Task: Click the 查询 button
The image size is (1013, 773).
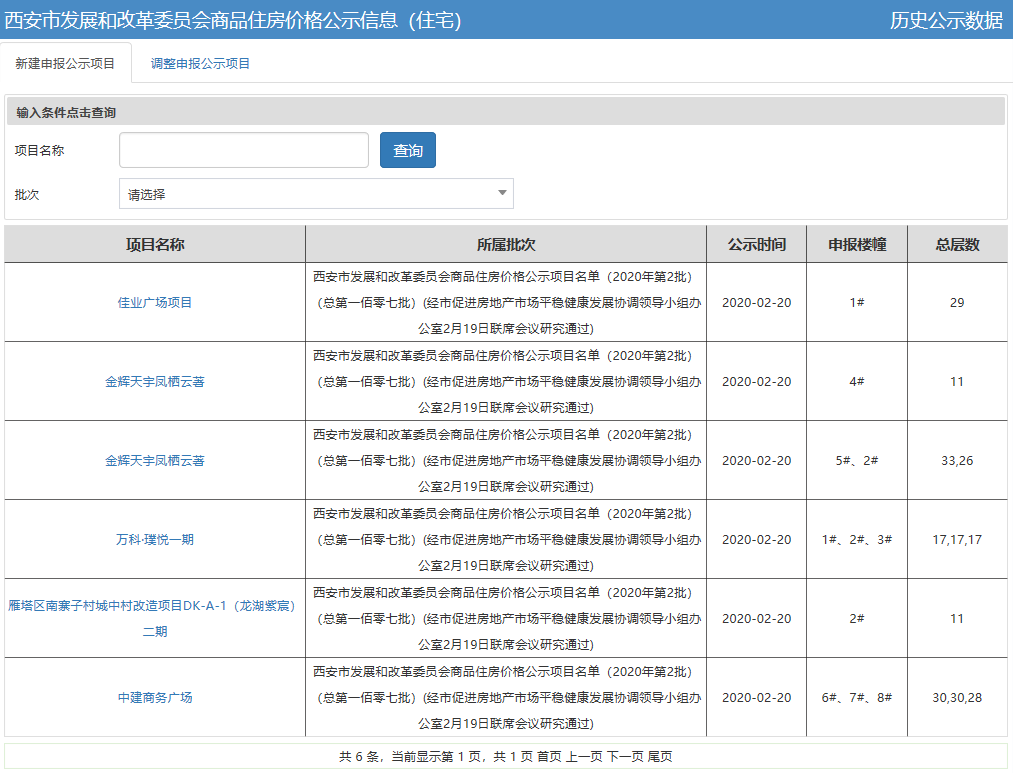Action: 408,150
